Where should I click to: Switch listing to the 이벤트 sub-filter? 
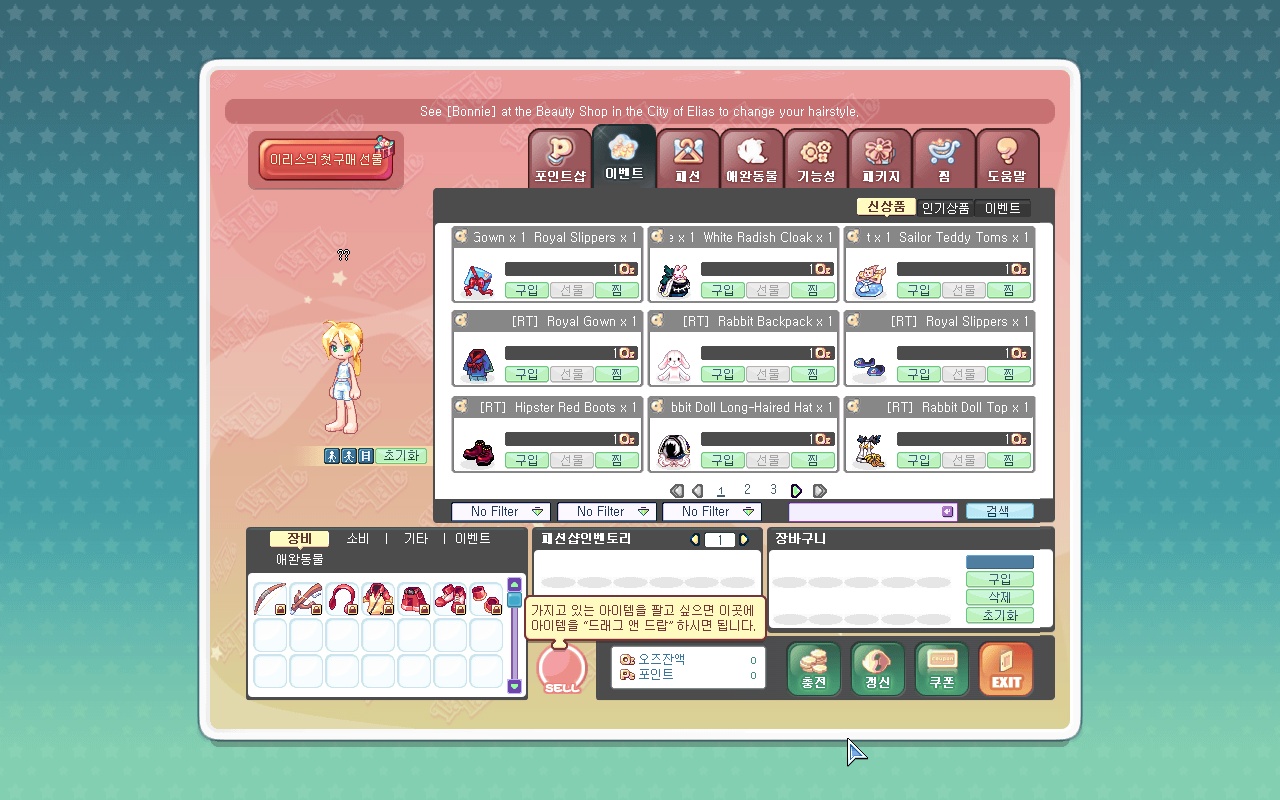[1003, 208]
